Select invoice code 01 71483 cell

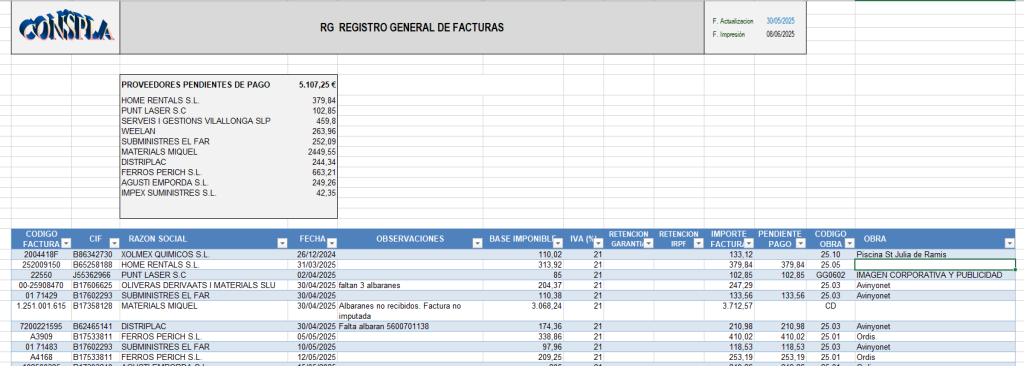(41, 347)
